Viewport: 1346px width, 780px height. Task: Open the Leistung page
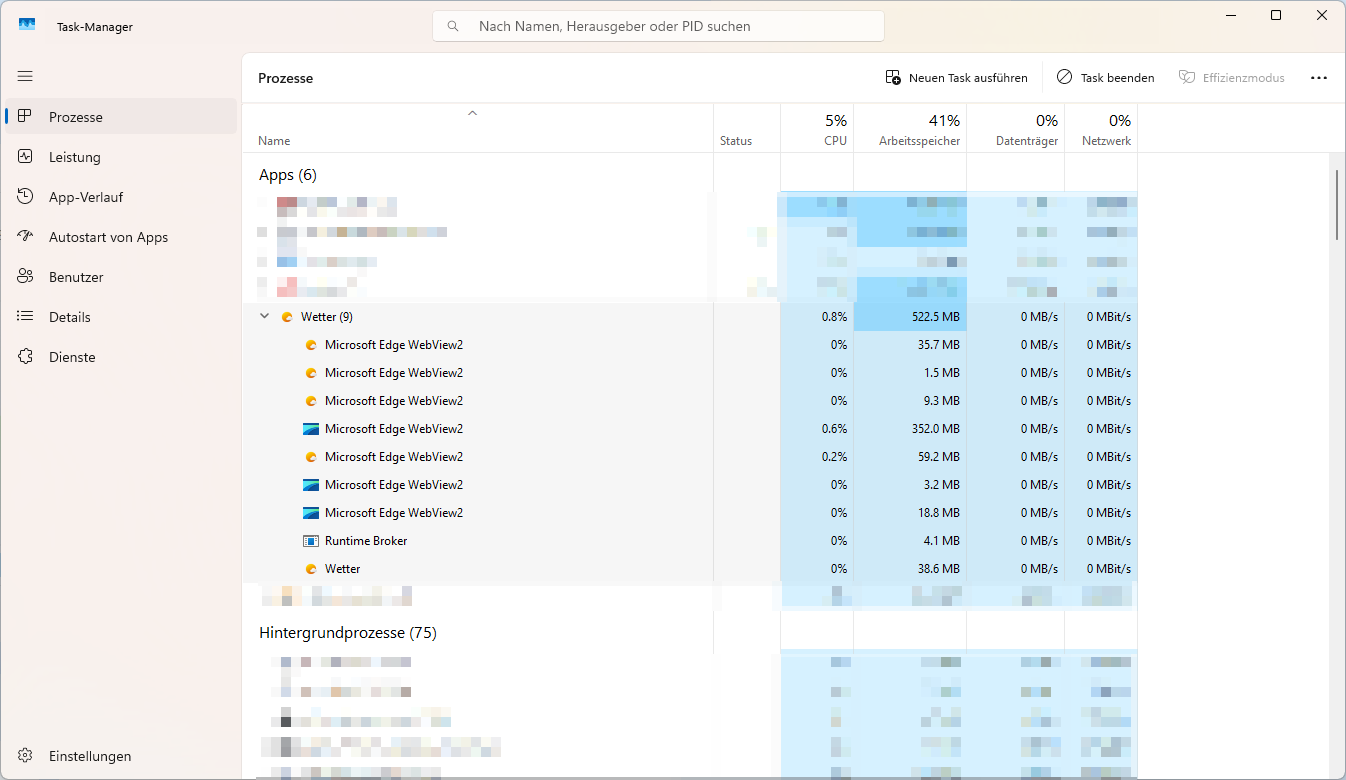pos(121,157)
